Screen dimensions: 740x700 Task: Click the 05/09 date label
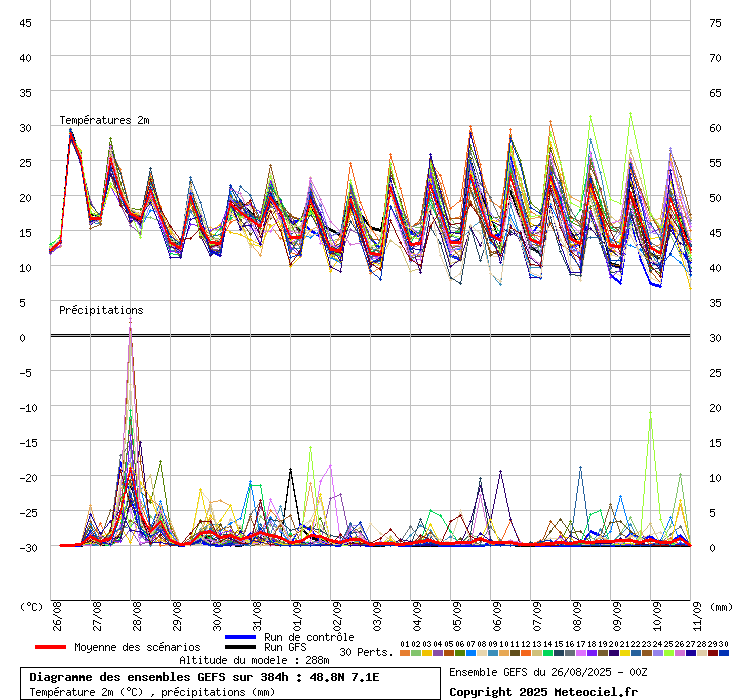coord(457,616)
